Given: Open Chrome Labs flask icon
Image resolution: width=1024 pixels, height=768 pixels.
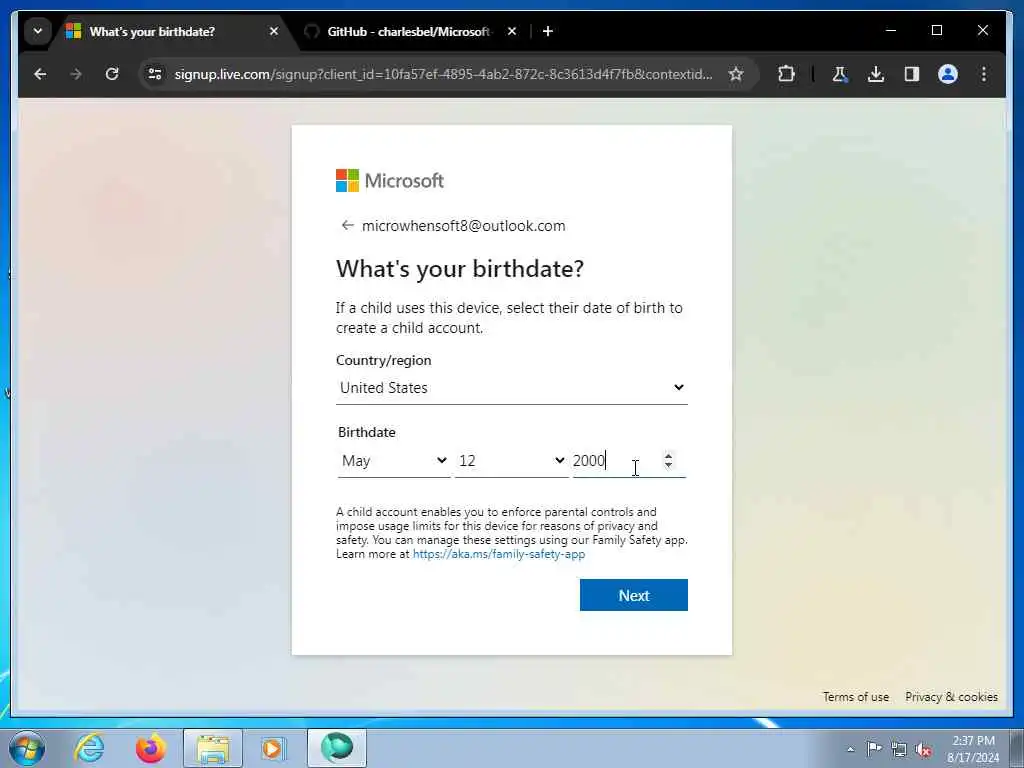Looking at the screenshot, I should pyautogui.click(x=840, y=74).
